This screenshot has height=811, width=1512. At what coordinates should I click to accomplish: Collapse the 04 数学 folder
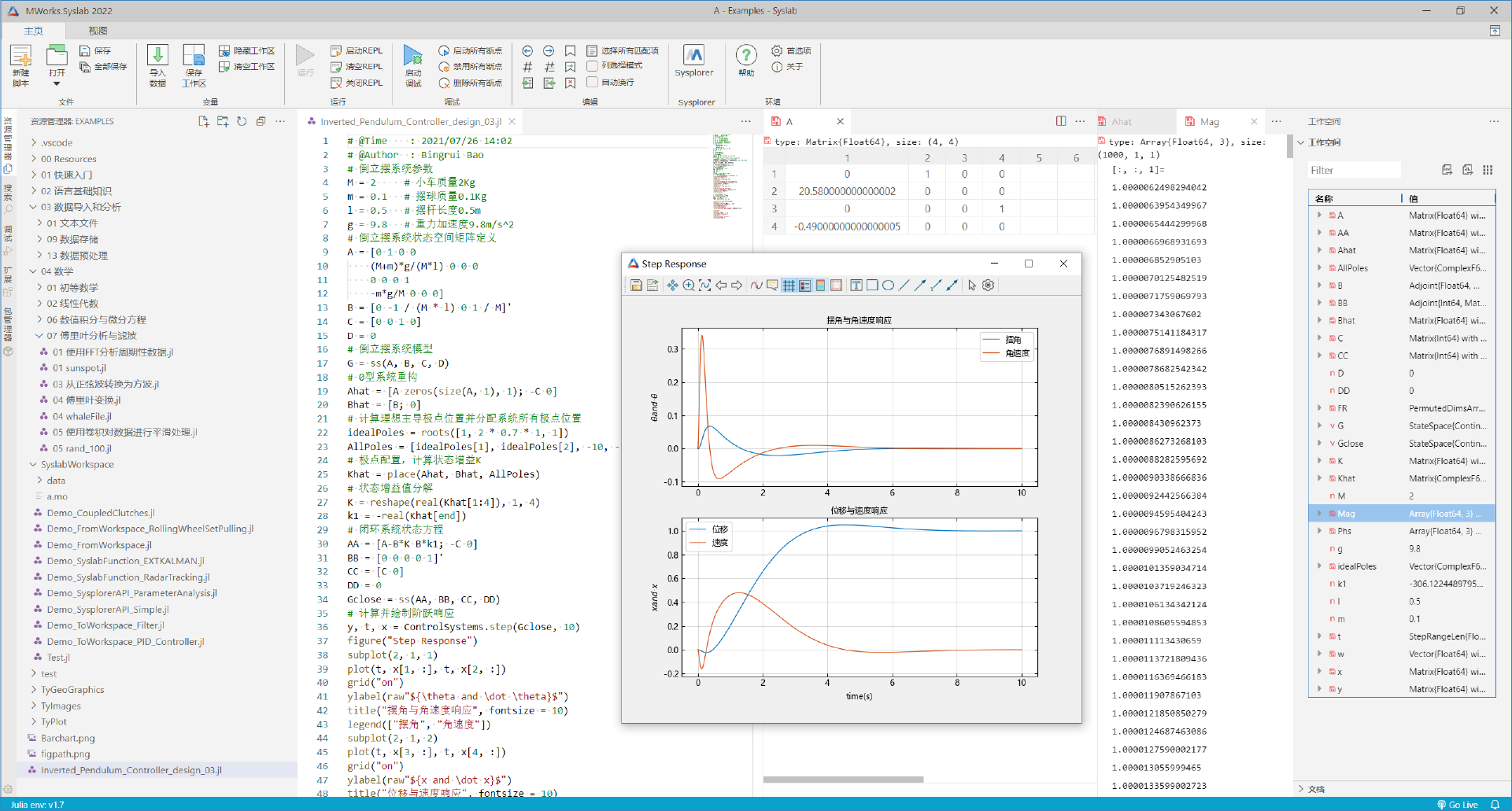point(34,271)
